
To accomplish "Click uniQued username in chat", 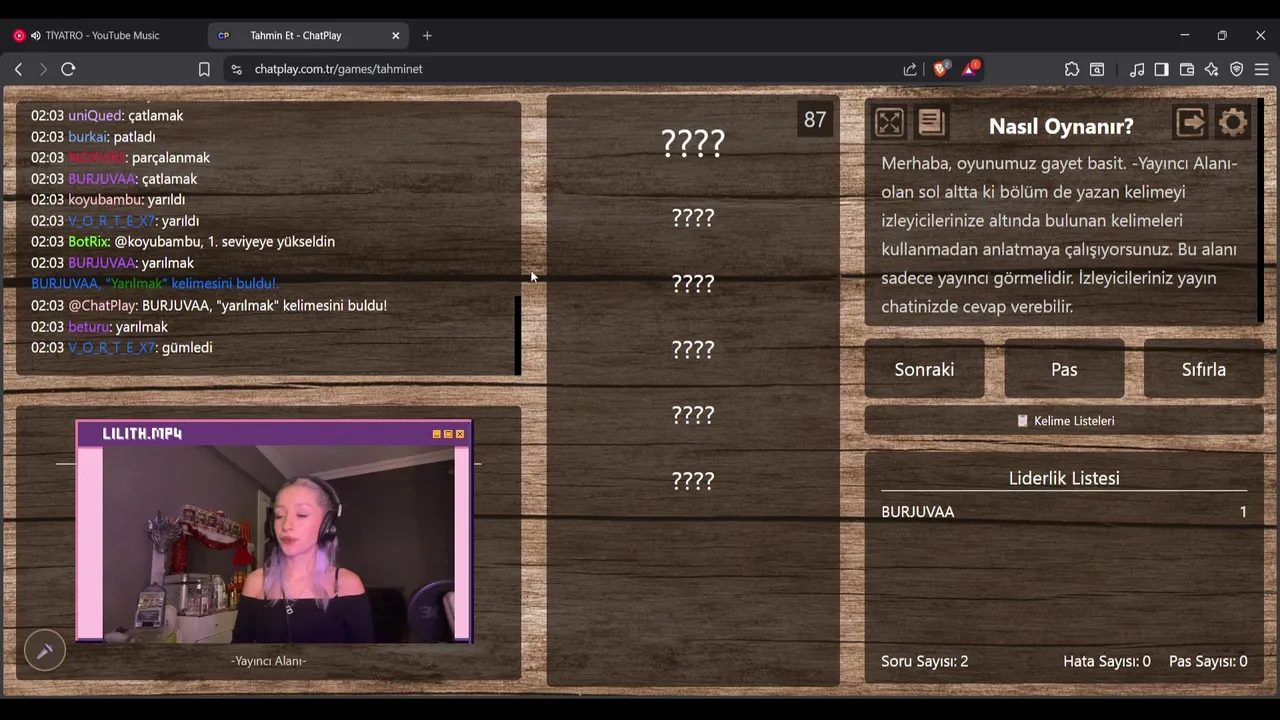I will click(95, 116).
